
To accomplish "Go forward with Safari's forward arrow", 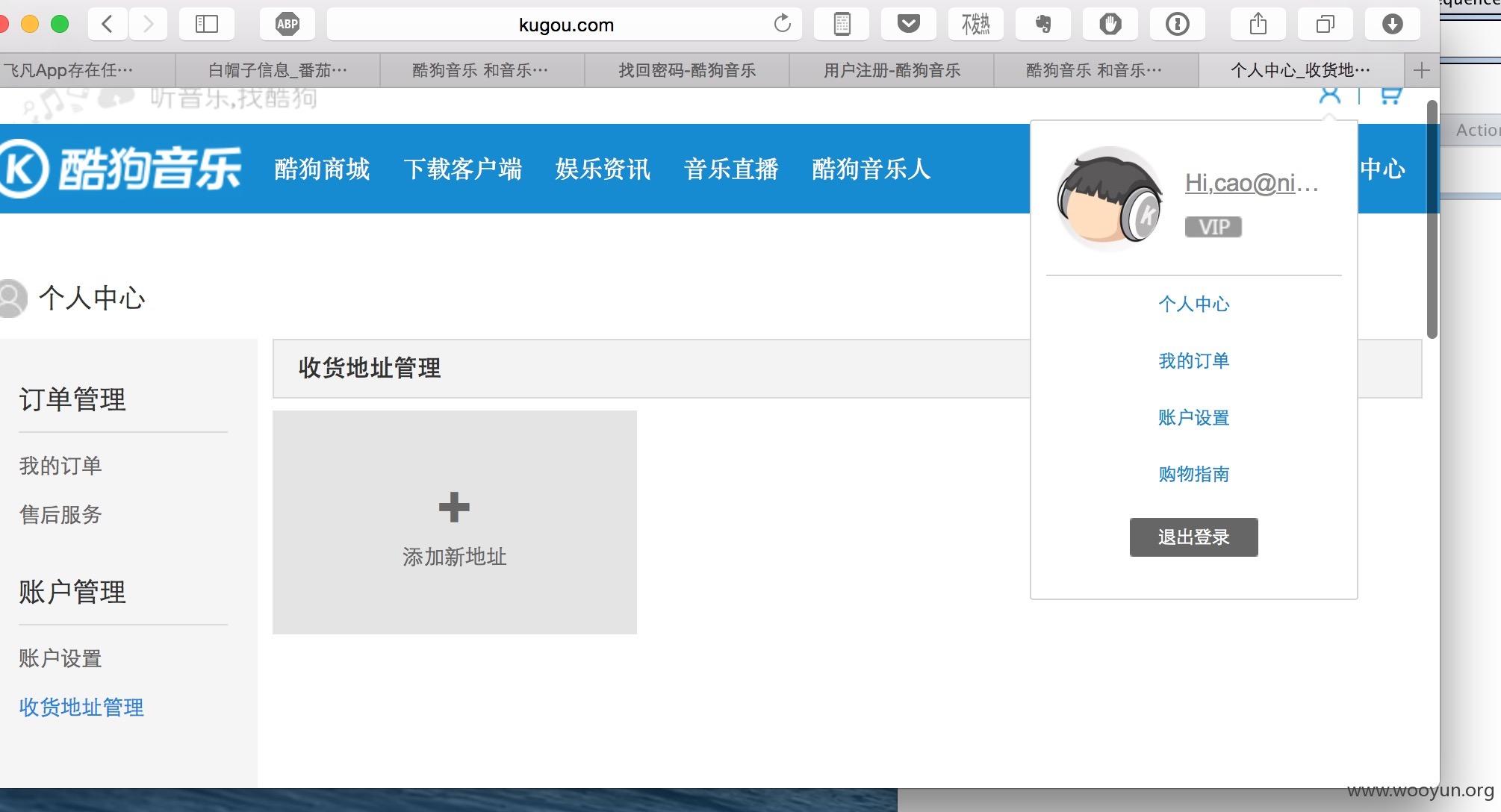I will tap(148, 24).
